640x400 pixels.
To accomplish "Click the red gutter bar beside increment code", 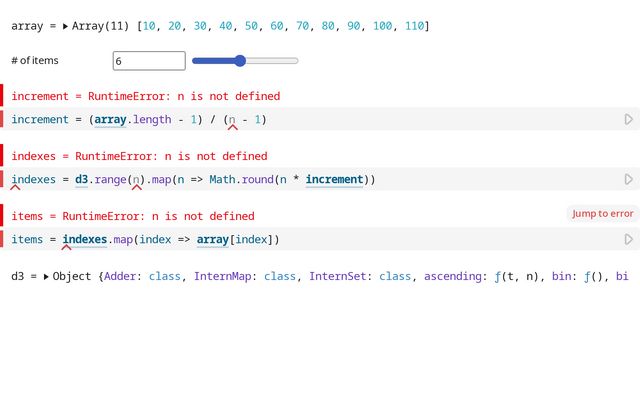I will coord(2,120).
